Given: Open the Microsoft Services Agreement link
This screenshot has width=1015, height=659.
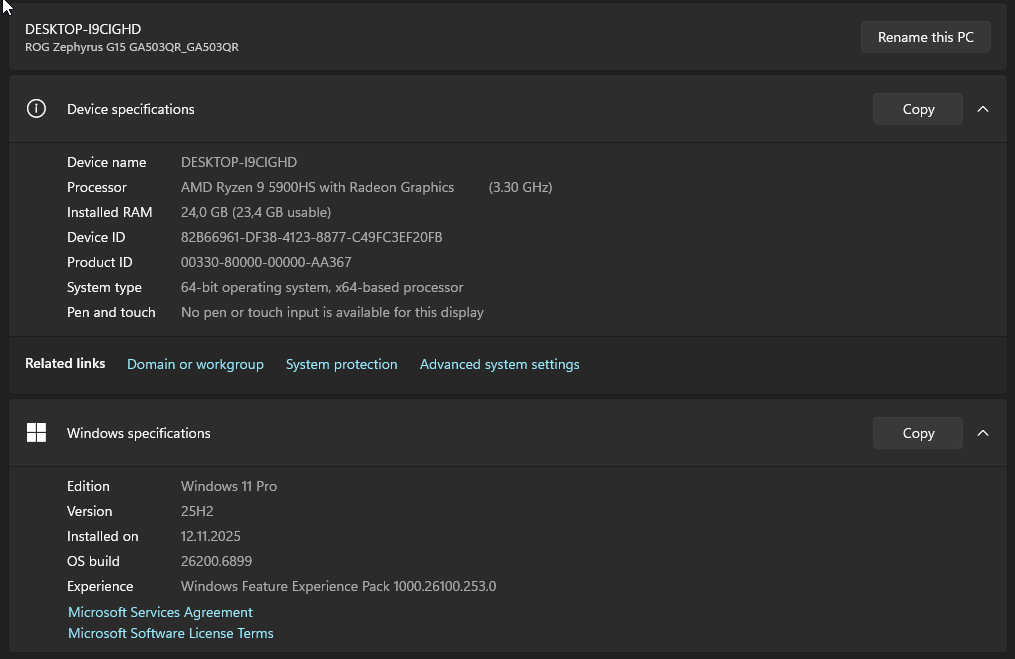Looking at the screenshot, I should click(x=160, y=612).
